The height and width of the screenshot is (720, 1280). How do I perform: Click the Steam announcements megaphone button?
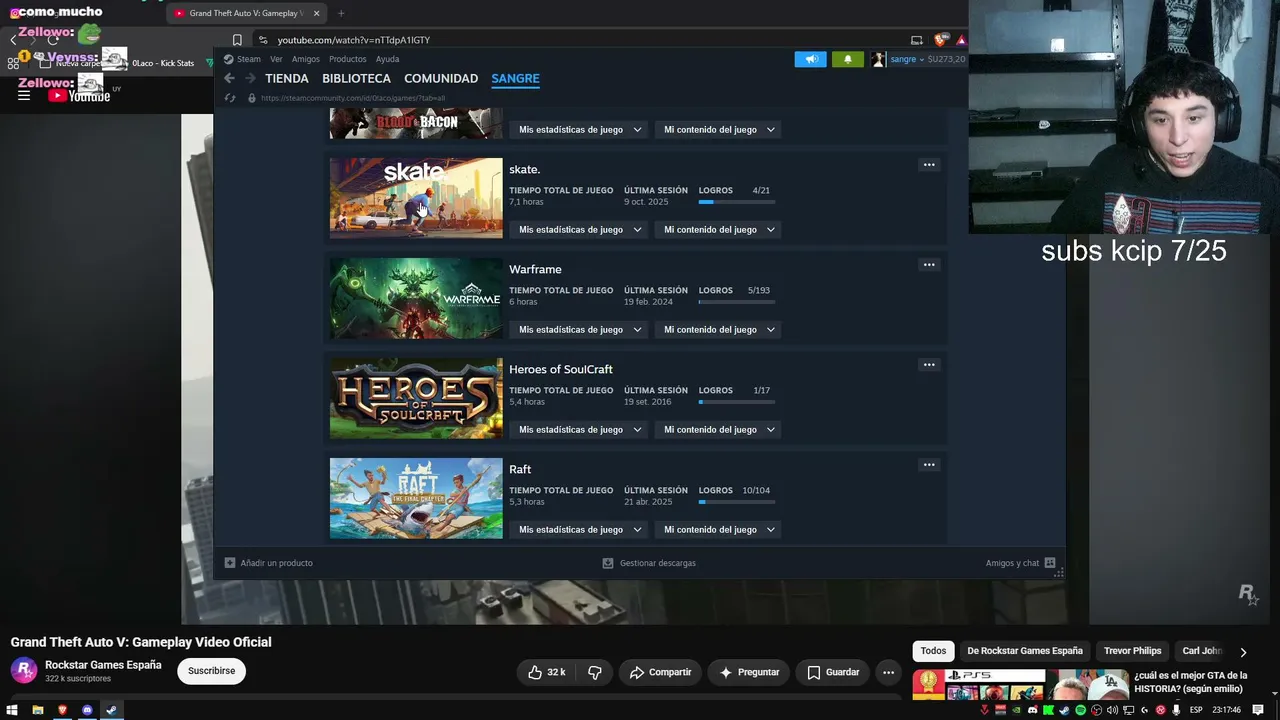coord(811,59)
